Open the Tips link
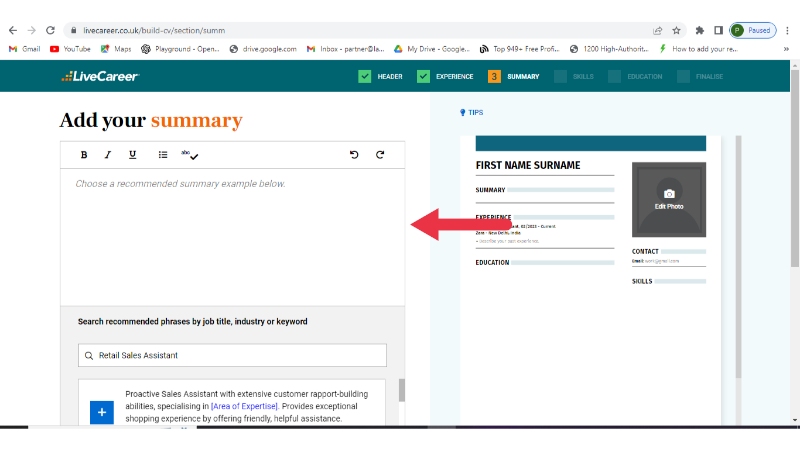800x449 pixels. point(471,113)
